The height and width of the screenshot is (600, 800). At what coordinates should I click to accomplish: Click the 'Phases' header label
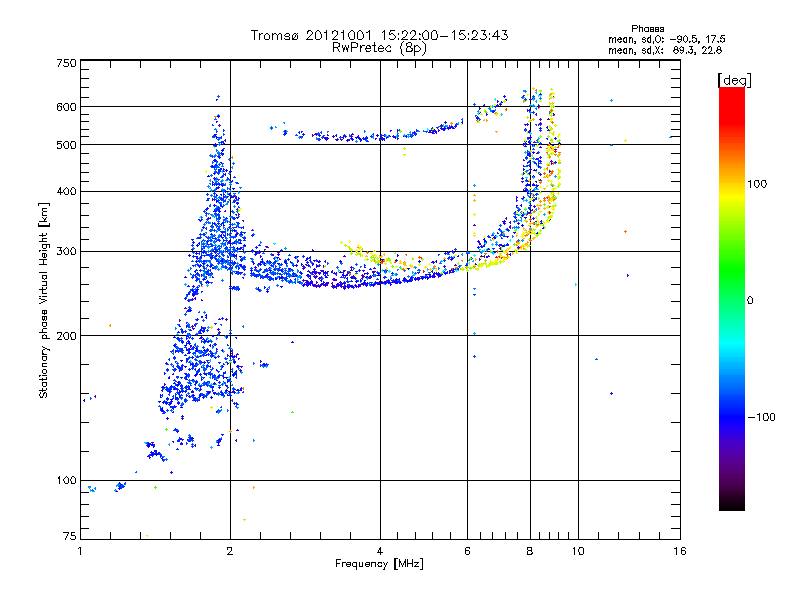[647, 29]
